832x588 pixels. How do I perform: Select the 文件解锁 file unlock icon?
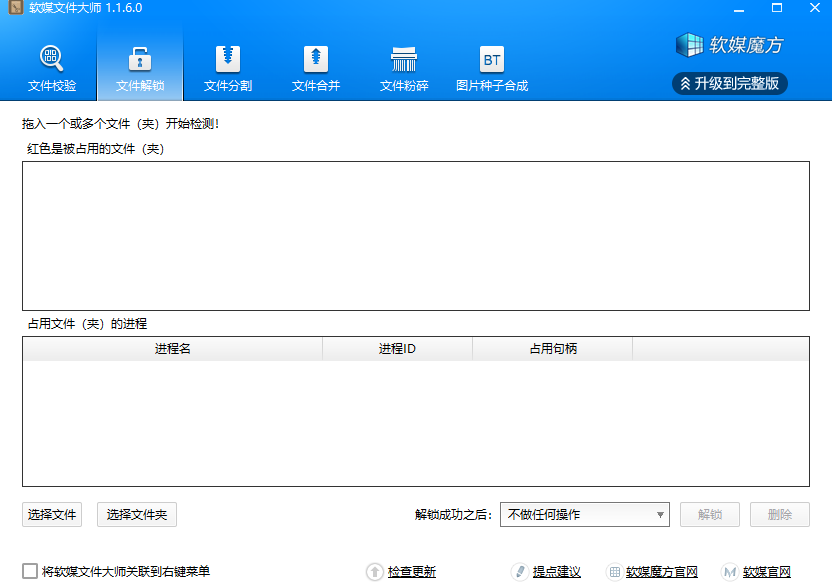[140, 58]
